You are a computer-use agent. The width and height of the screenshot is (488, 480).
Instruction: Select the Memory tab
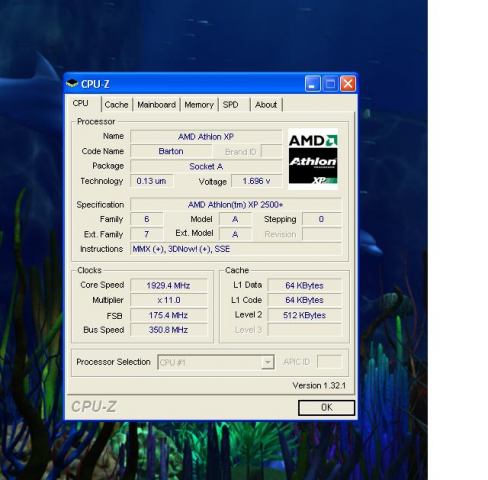tap(199, 105)
